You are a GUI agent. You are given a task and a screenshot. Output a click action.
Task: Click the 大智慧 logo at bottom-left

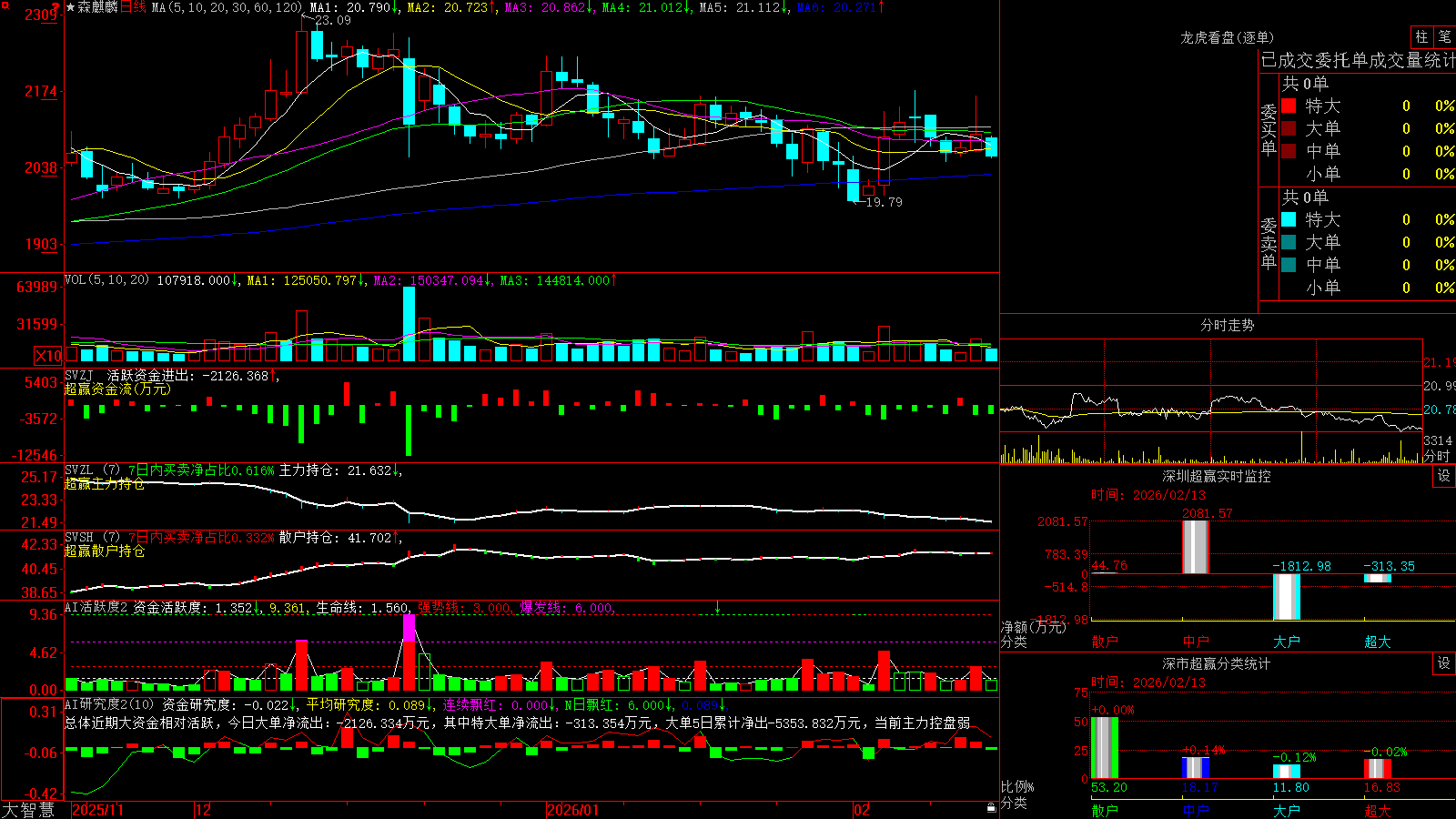point(28,810)
